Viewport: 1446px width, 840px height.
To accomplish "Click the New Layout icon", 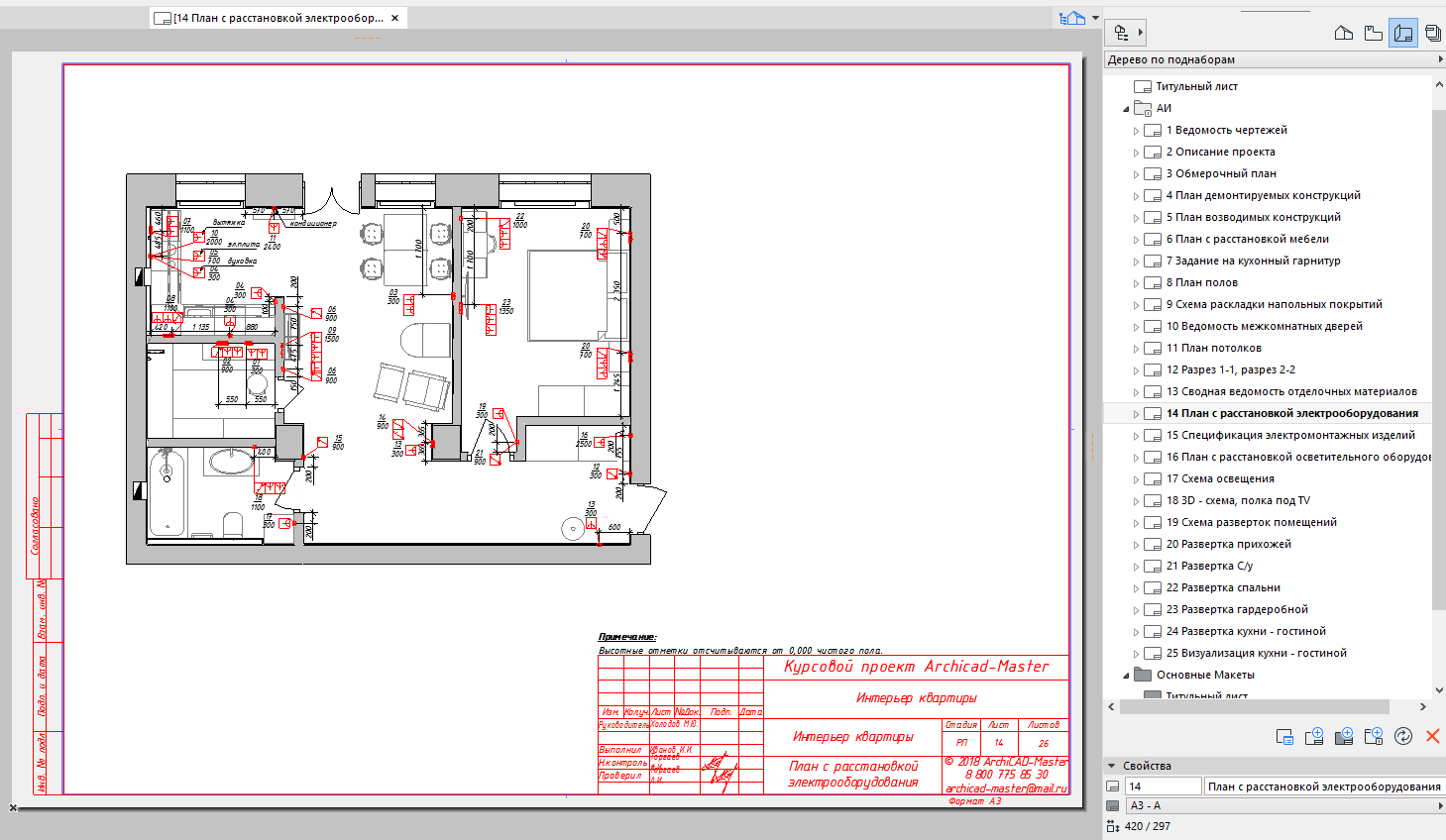I will tap(1314, 736).
